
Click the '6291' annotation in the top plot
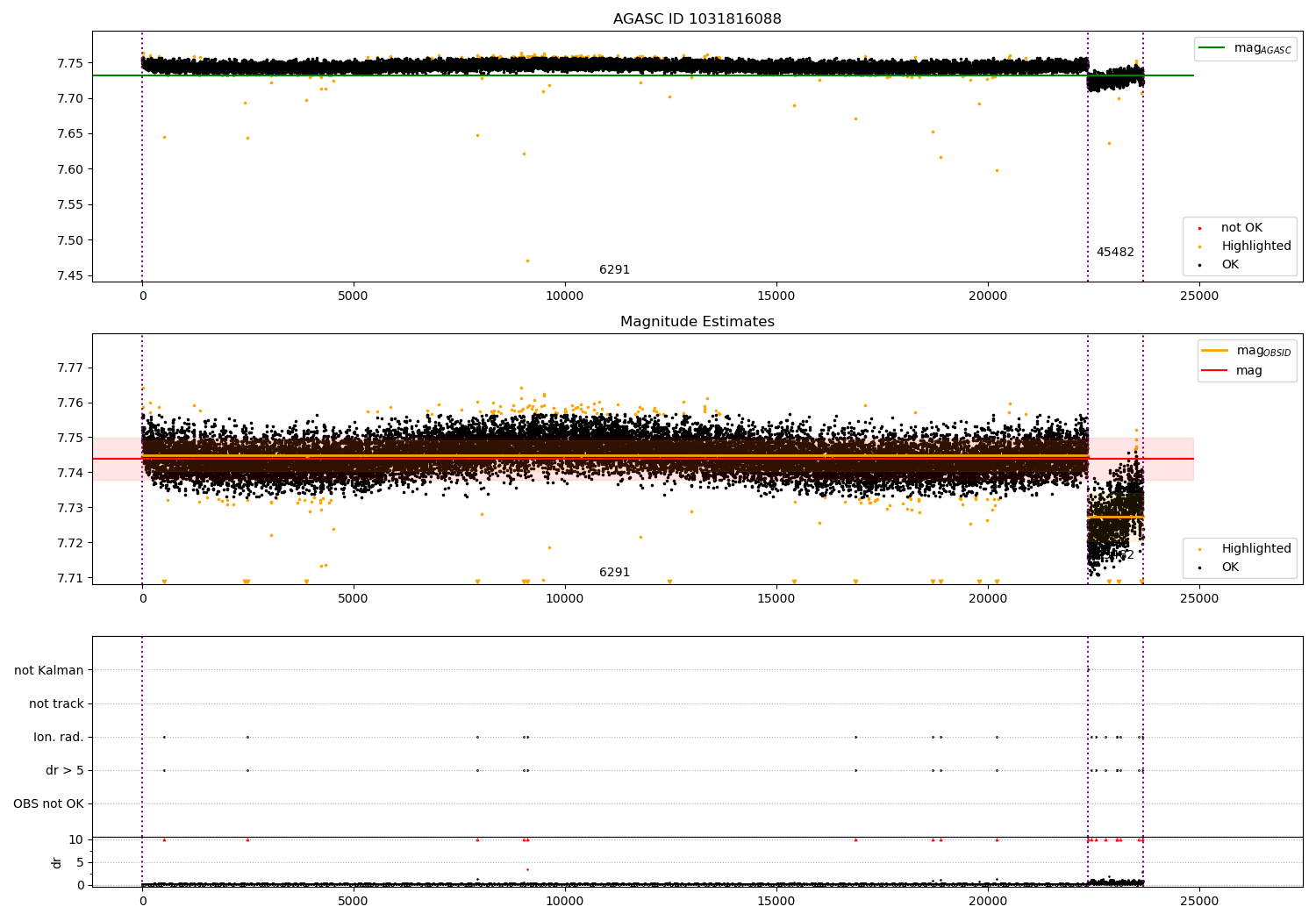coord(614,270)
